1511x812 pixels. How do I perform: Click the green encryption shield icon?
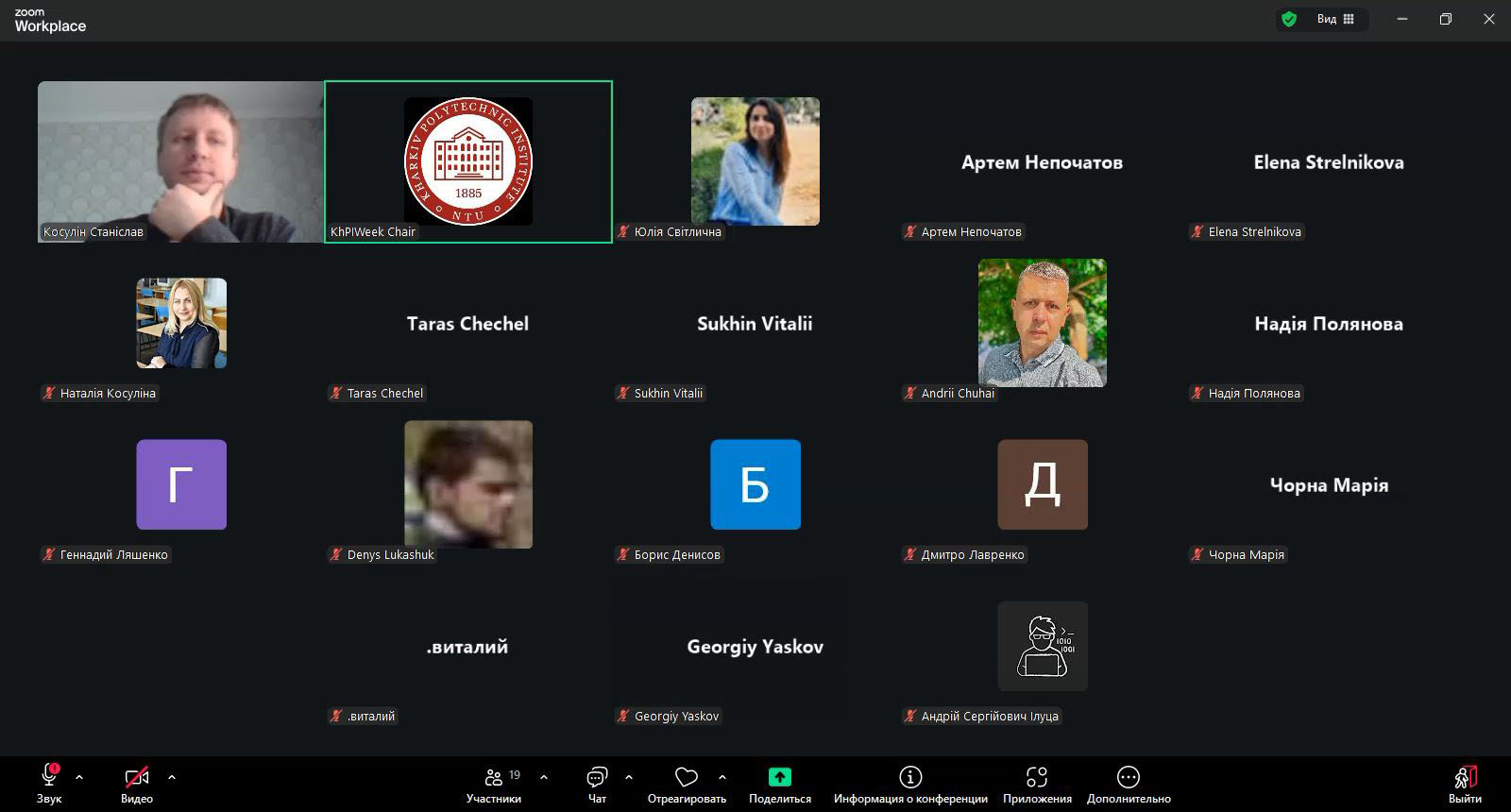pyautogui.click(x=1289, y=19)
